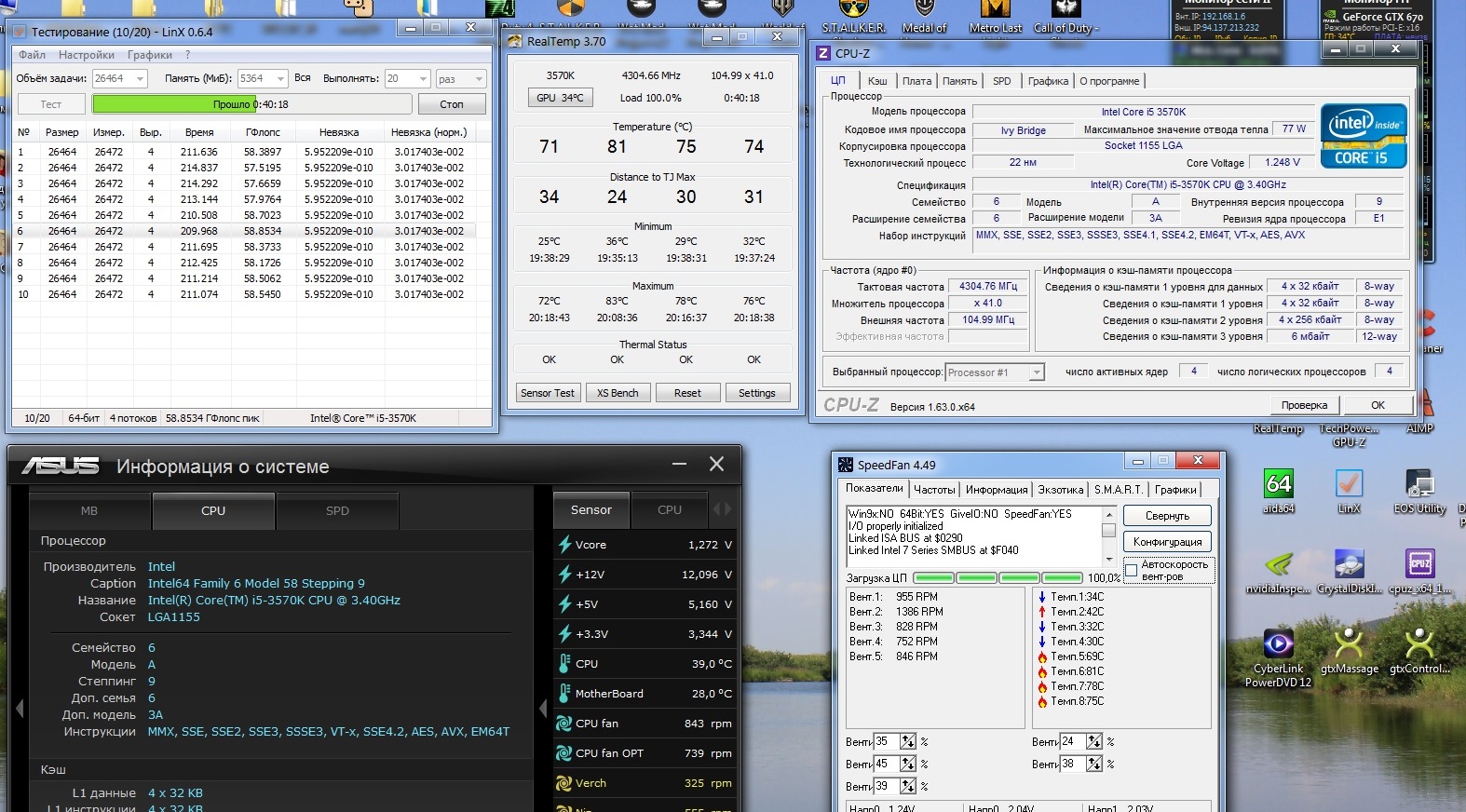
Task: Open the gtxMassage desktop icon
Action: [x=1349, y=646]
